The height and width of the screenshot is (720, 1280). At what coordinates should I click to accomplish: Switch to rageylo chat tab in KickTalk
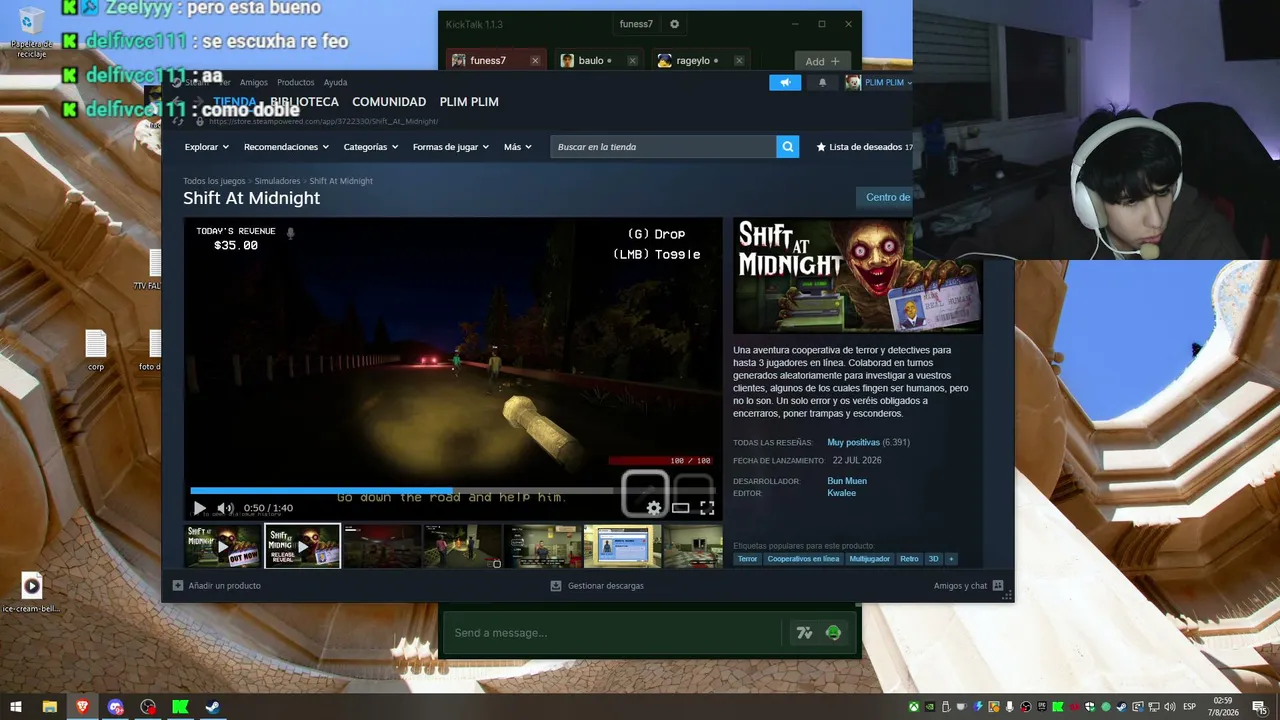tap(693, 61)
